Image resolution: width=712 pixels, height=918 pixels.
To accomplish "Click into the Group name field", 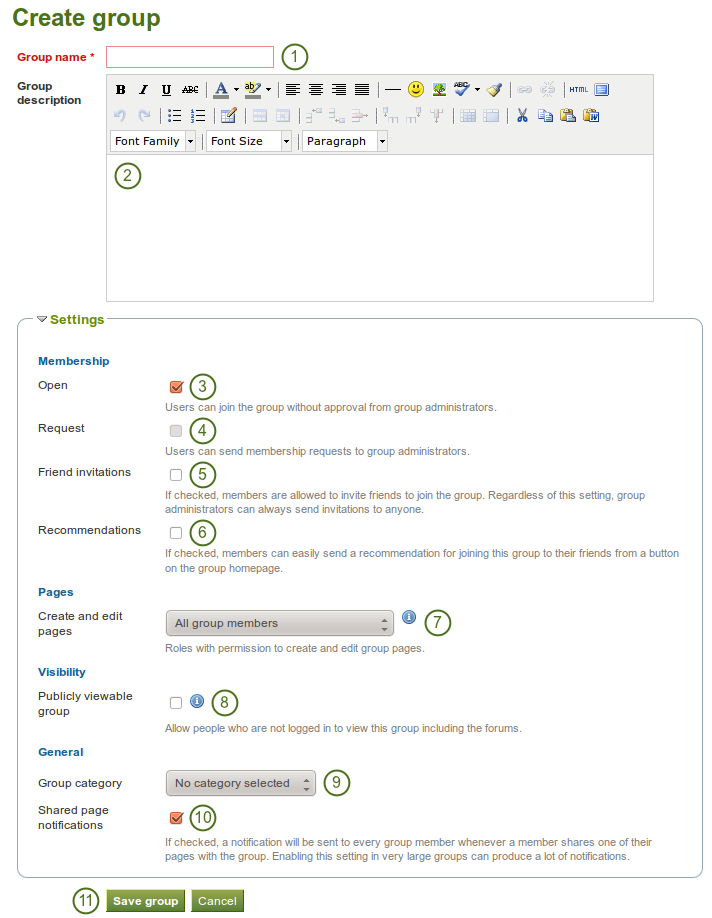I will click(x=190, y=57).
